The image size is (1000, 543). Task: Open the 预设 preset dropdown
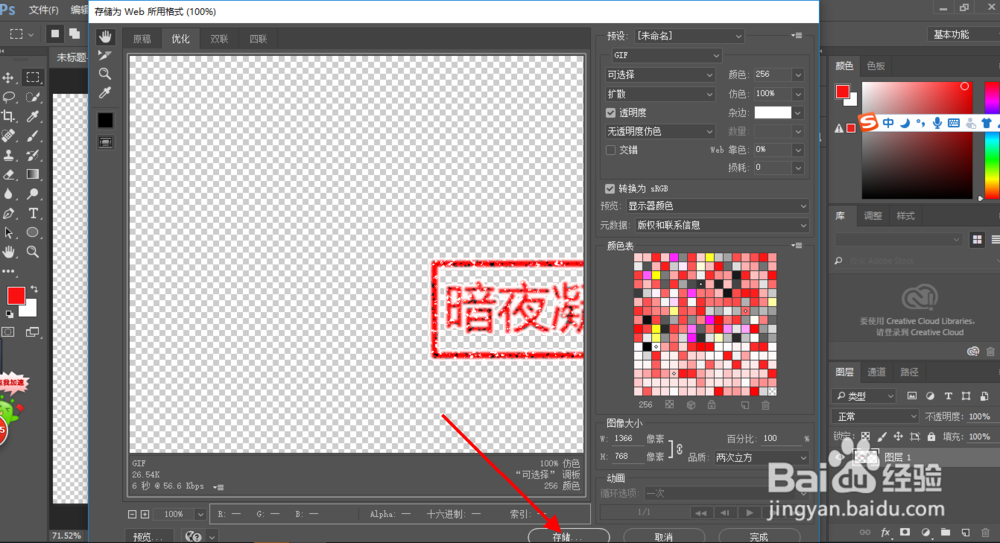coord(689,36)
